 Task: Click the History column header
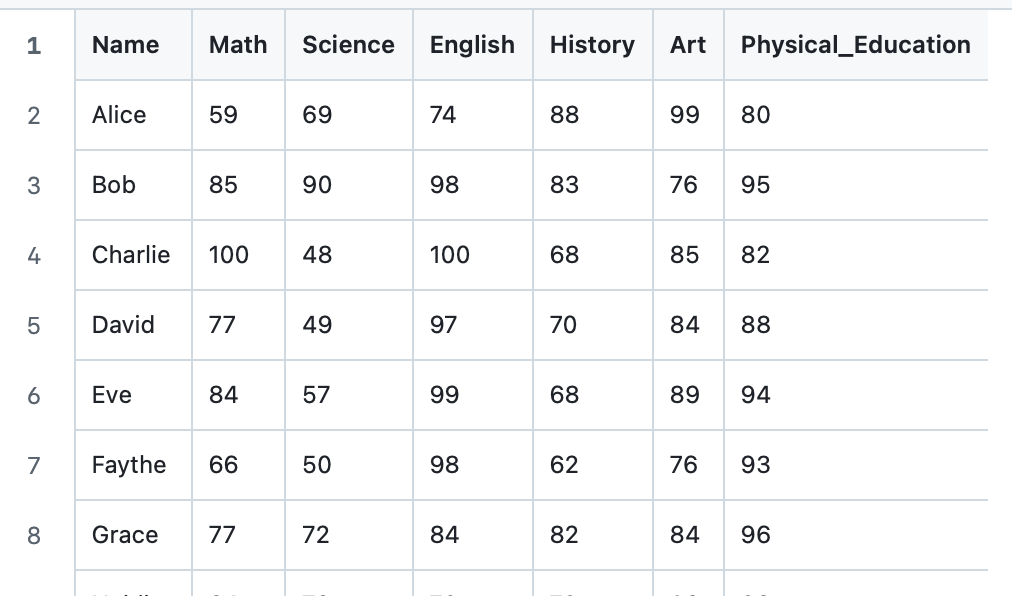click(592, 45)
